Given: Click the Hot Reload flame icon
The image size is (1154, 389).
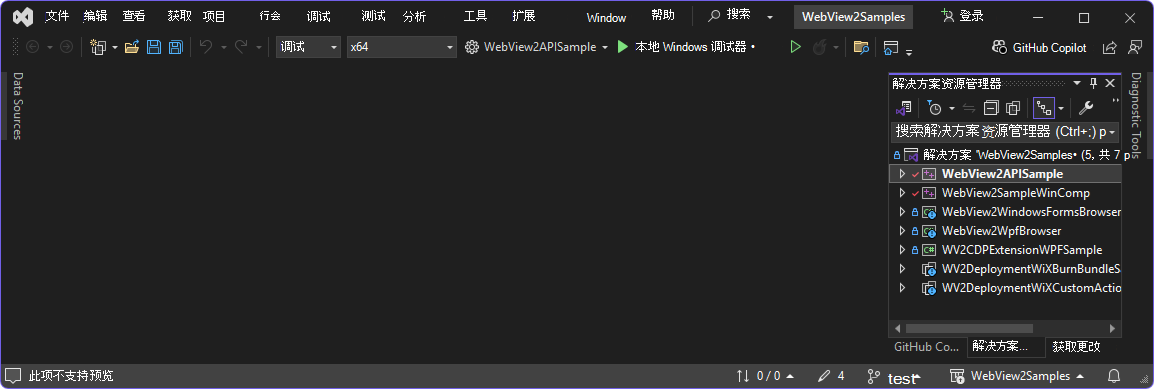Looking at the screenshot, I should tap(818, 47).
